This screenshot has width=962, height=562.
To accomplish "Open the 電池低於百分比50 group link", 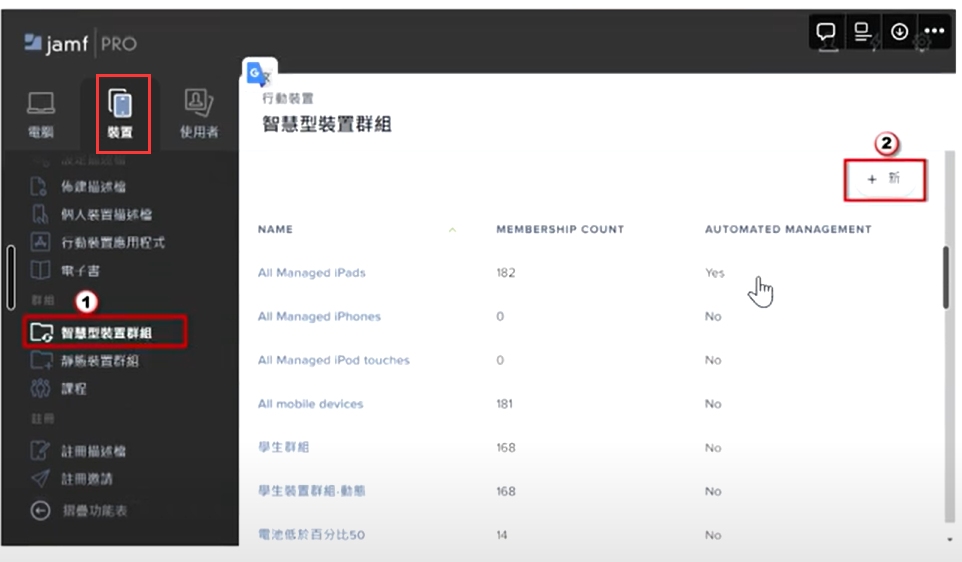I will (x=312, y=535).
